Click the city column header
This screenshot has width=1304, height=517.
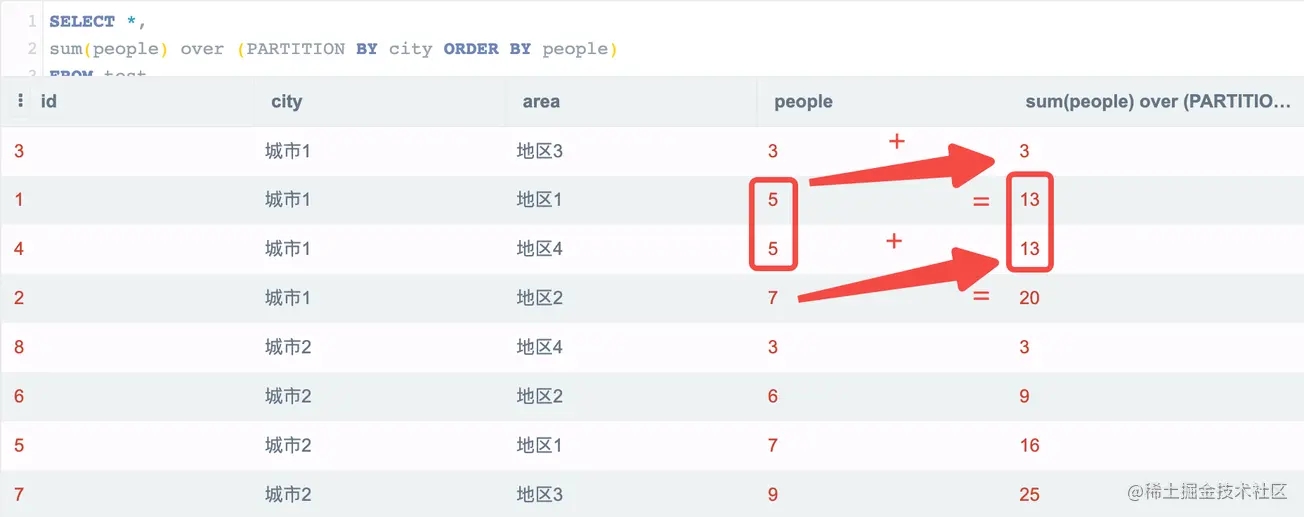point(286,101)
